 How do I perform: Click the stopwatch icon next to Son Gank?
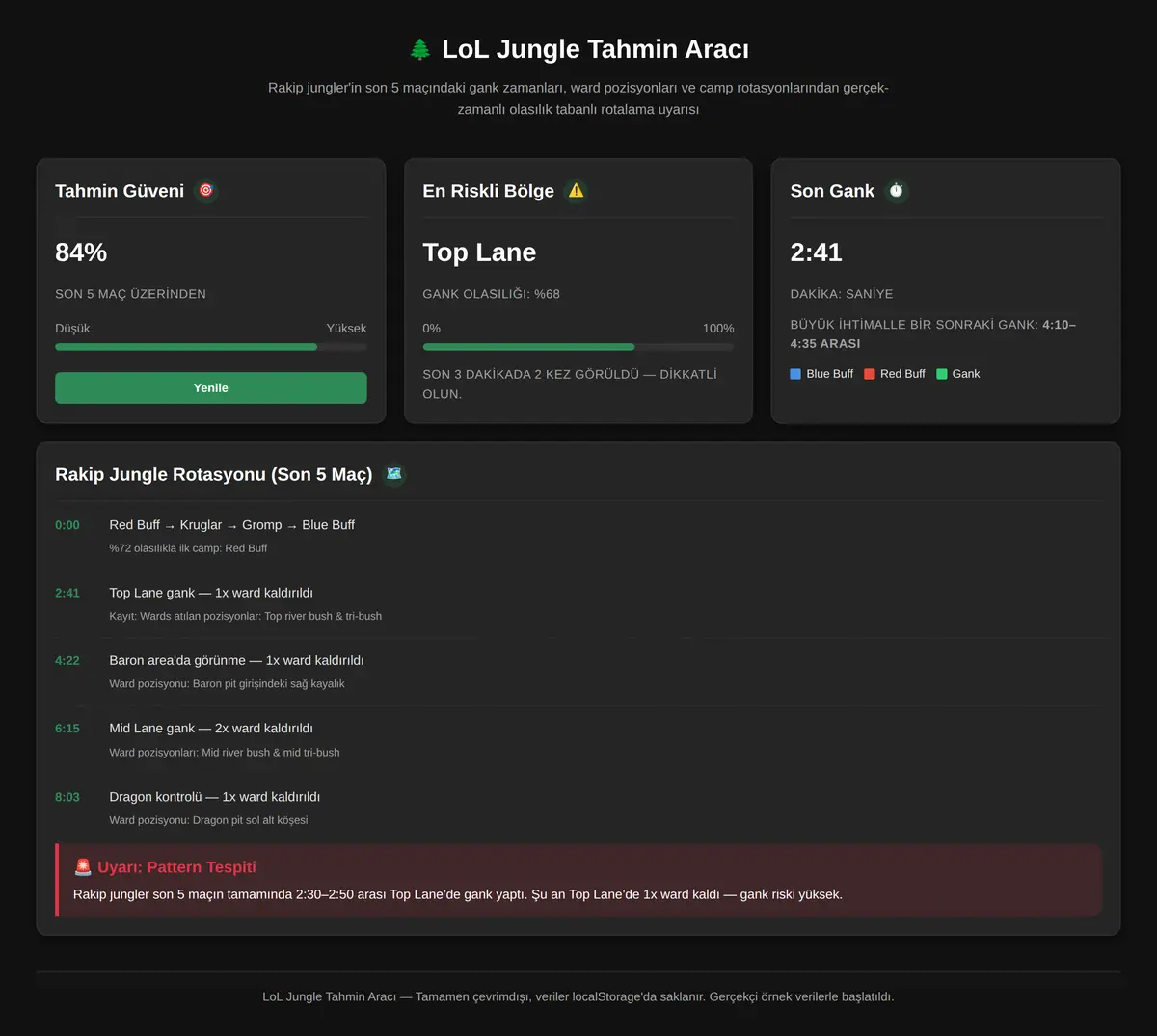tap(896, 191)
